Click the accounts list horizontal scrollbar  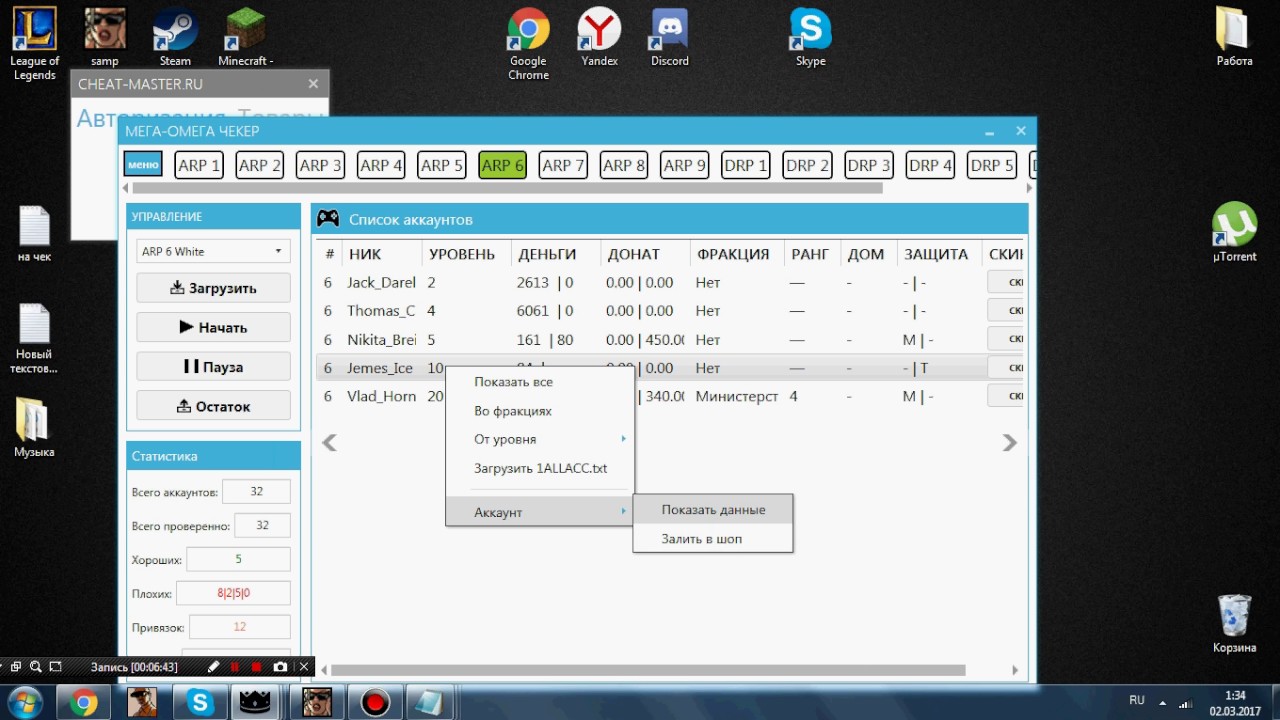pos(649,670)
